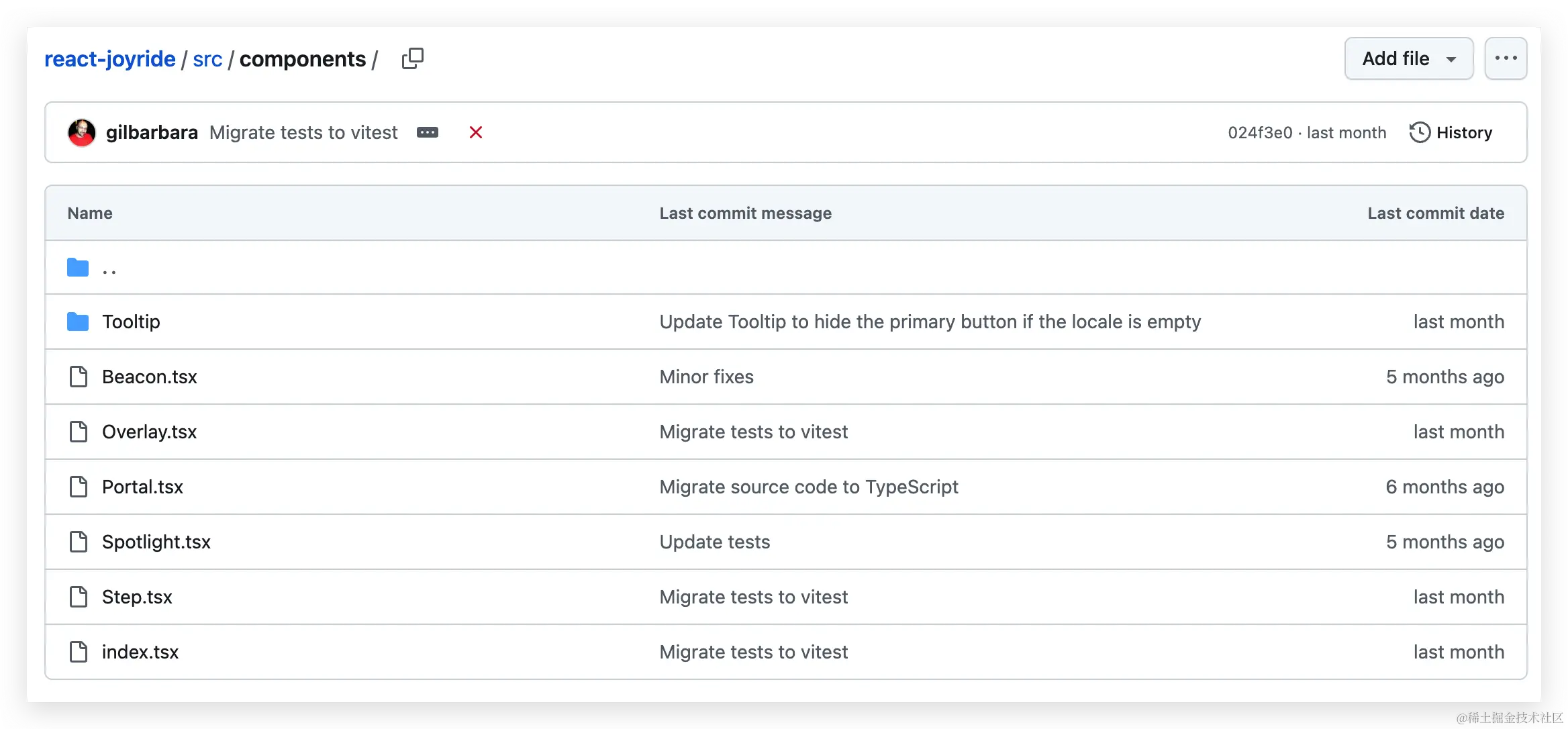The width and height of the screenshot is (1568, 729).
Task: Click the 'Last commit date' column header
Action: click(x=1436, y=213)
